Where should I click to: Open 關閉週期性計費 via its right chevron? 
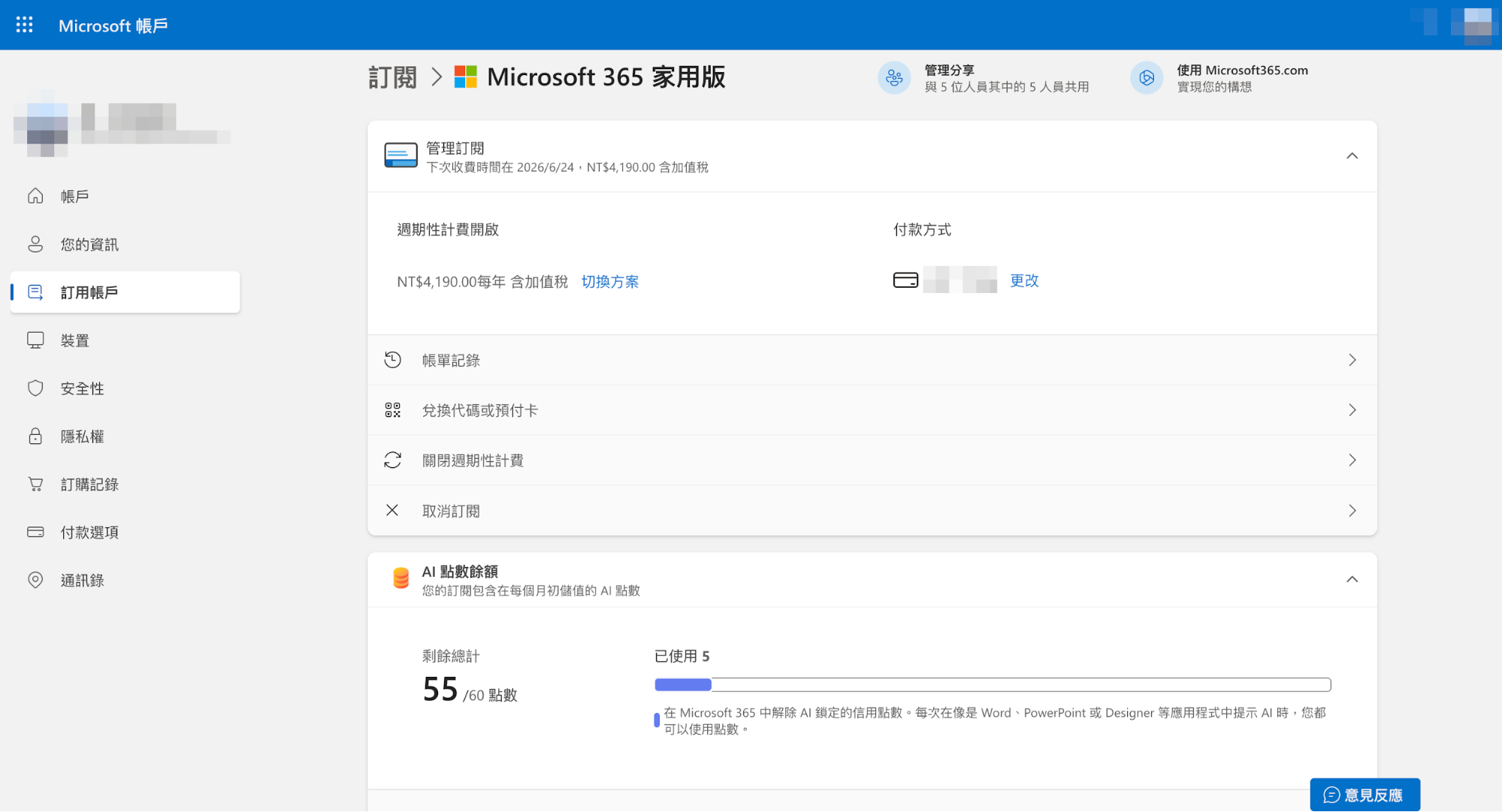(1352, 460)
